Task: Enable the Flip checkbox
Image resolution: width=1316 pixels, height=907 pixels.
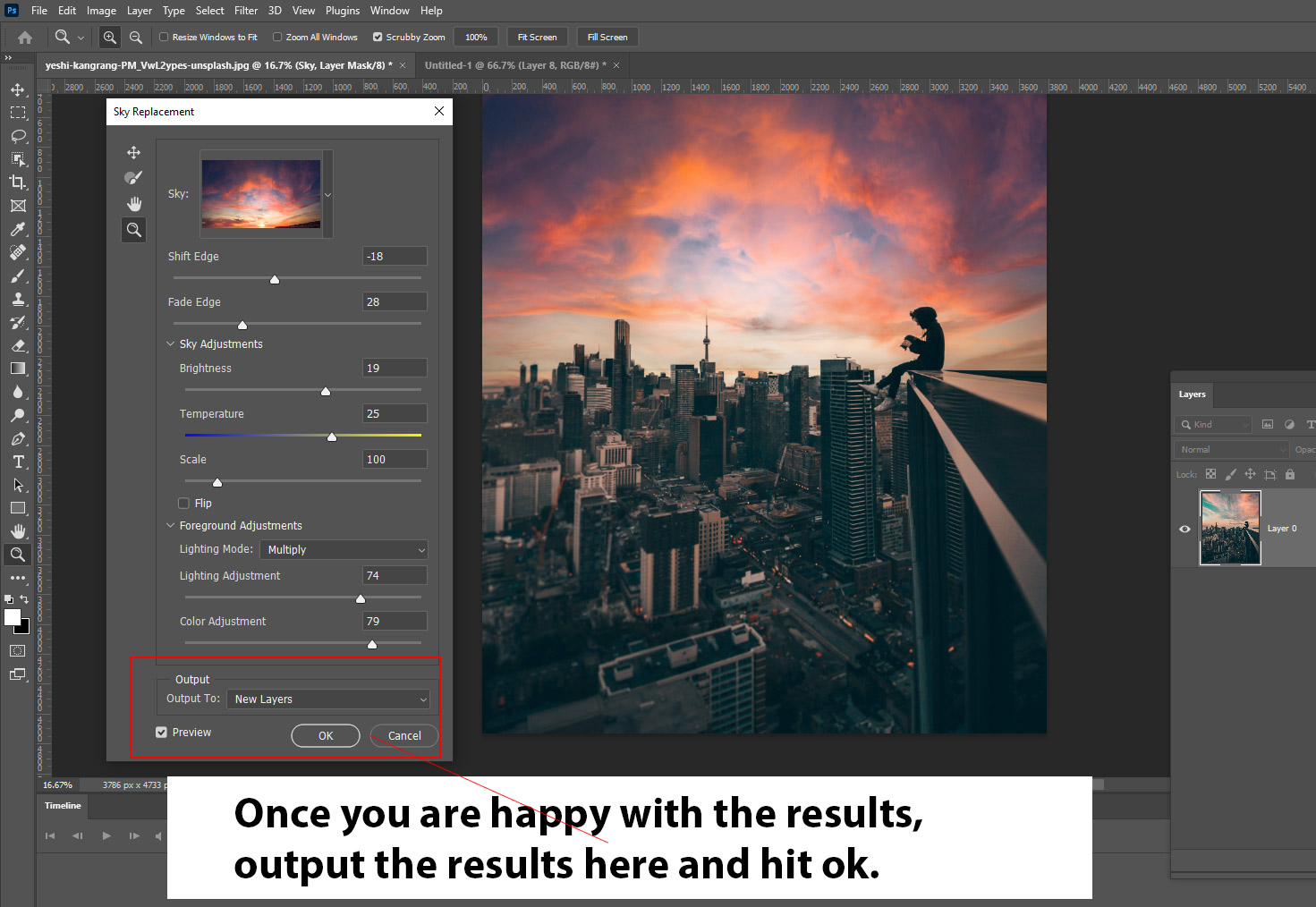Action: click(184, 504)
